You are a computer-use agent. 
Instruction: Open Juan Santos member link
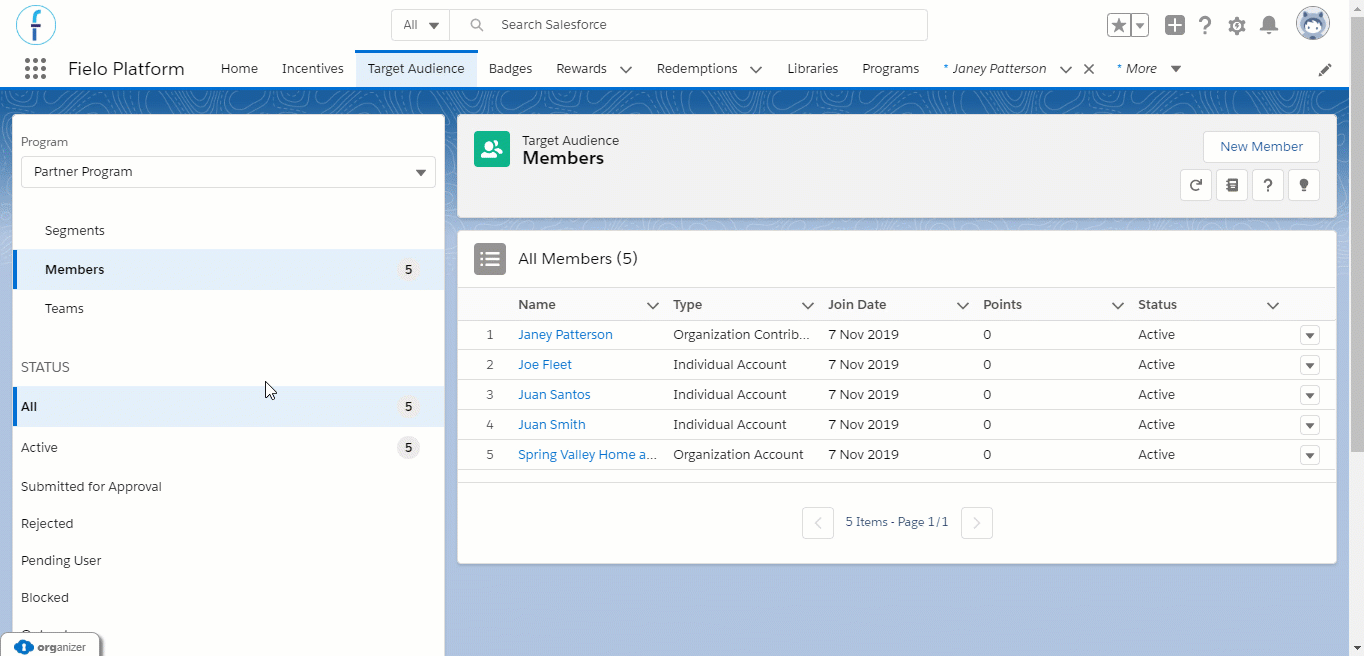554,395
